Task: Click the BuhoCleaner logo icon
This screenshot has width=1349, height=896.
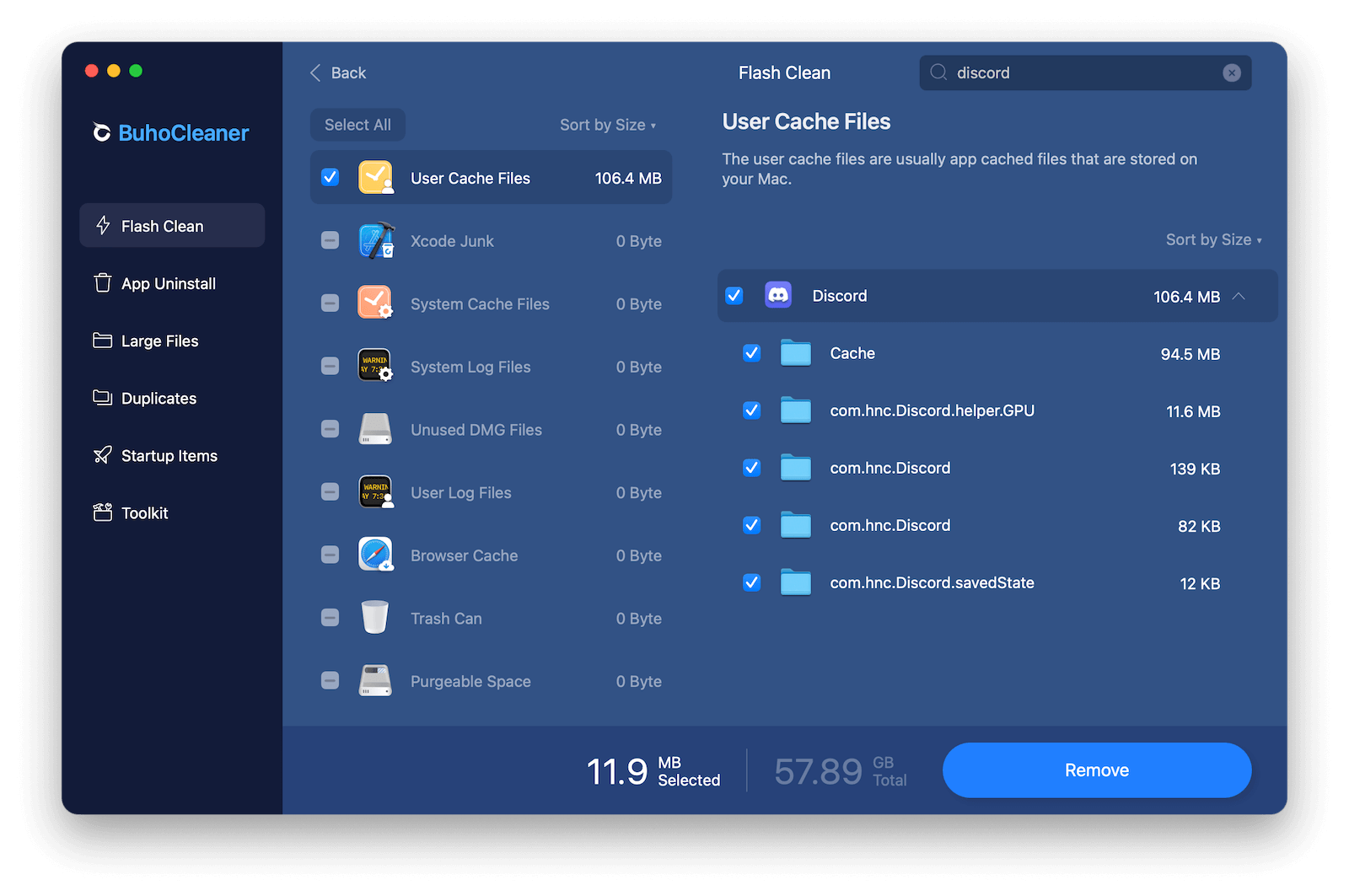Action: coord(101,132)
